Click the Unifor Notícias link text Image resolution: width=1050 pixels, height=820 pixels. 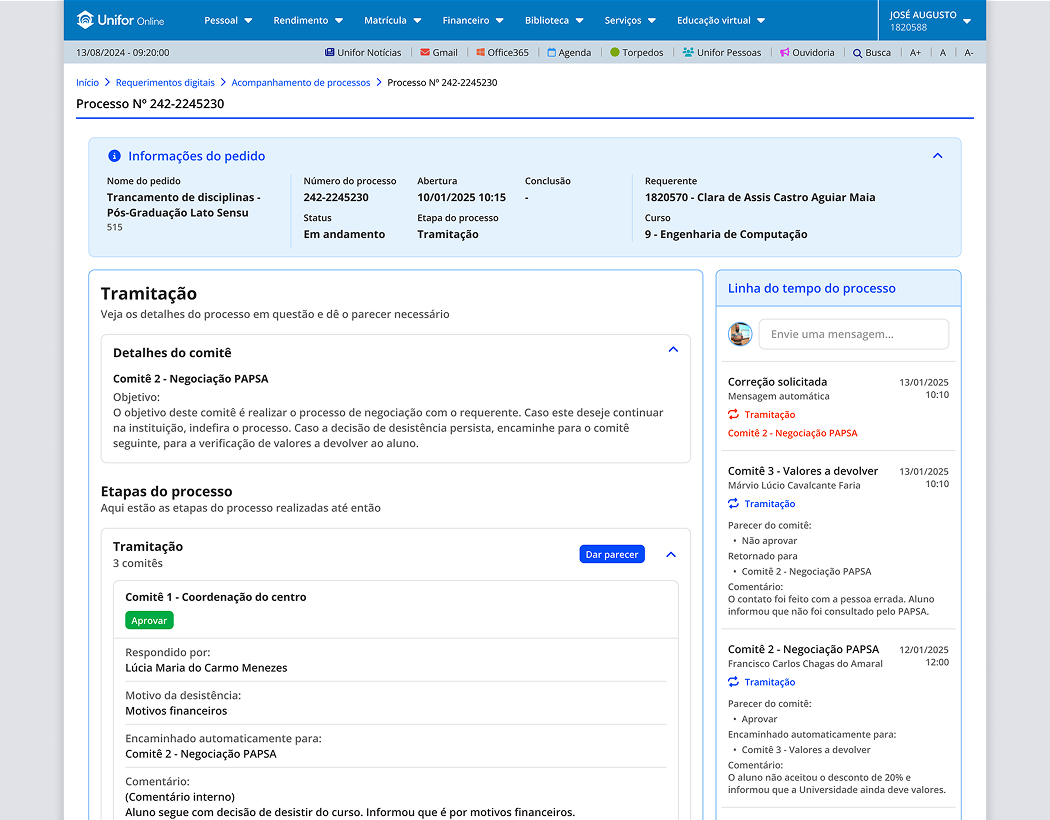[x=369, y=52]
